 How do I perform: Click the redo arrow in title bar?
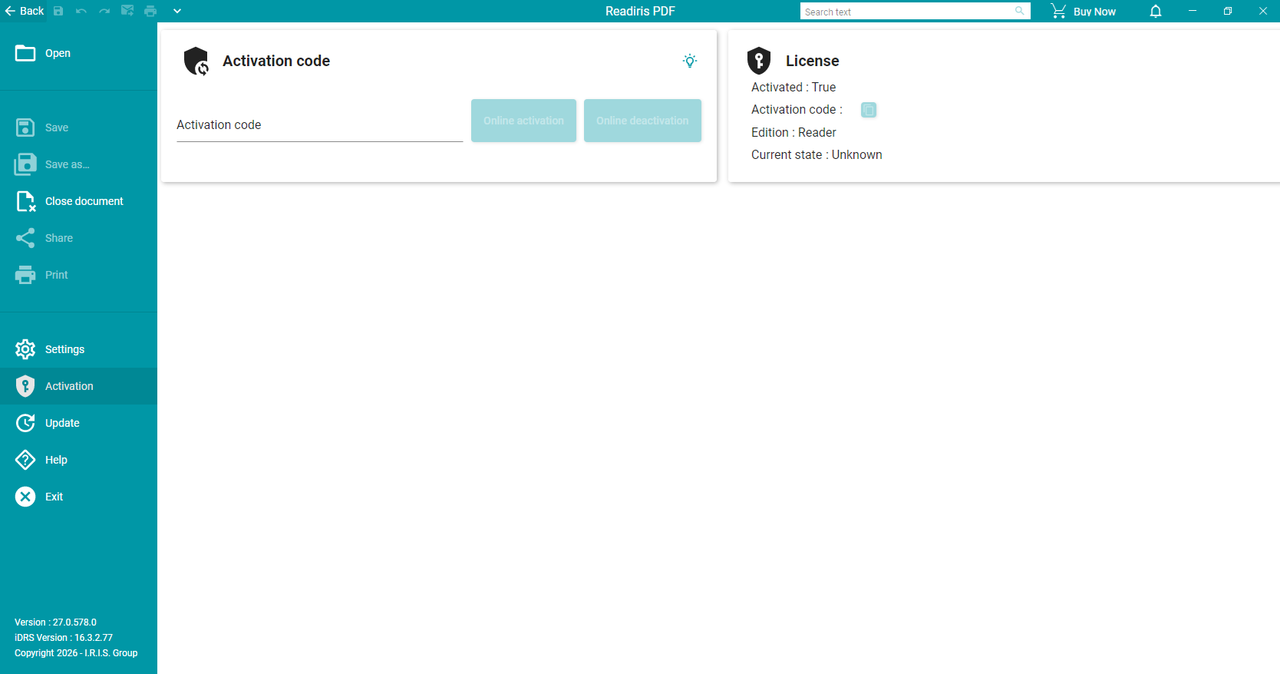(104, 11)
